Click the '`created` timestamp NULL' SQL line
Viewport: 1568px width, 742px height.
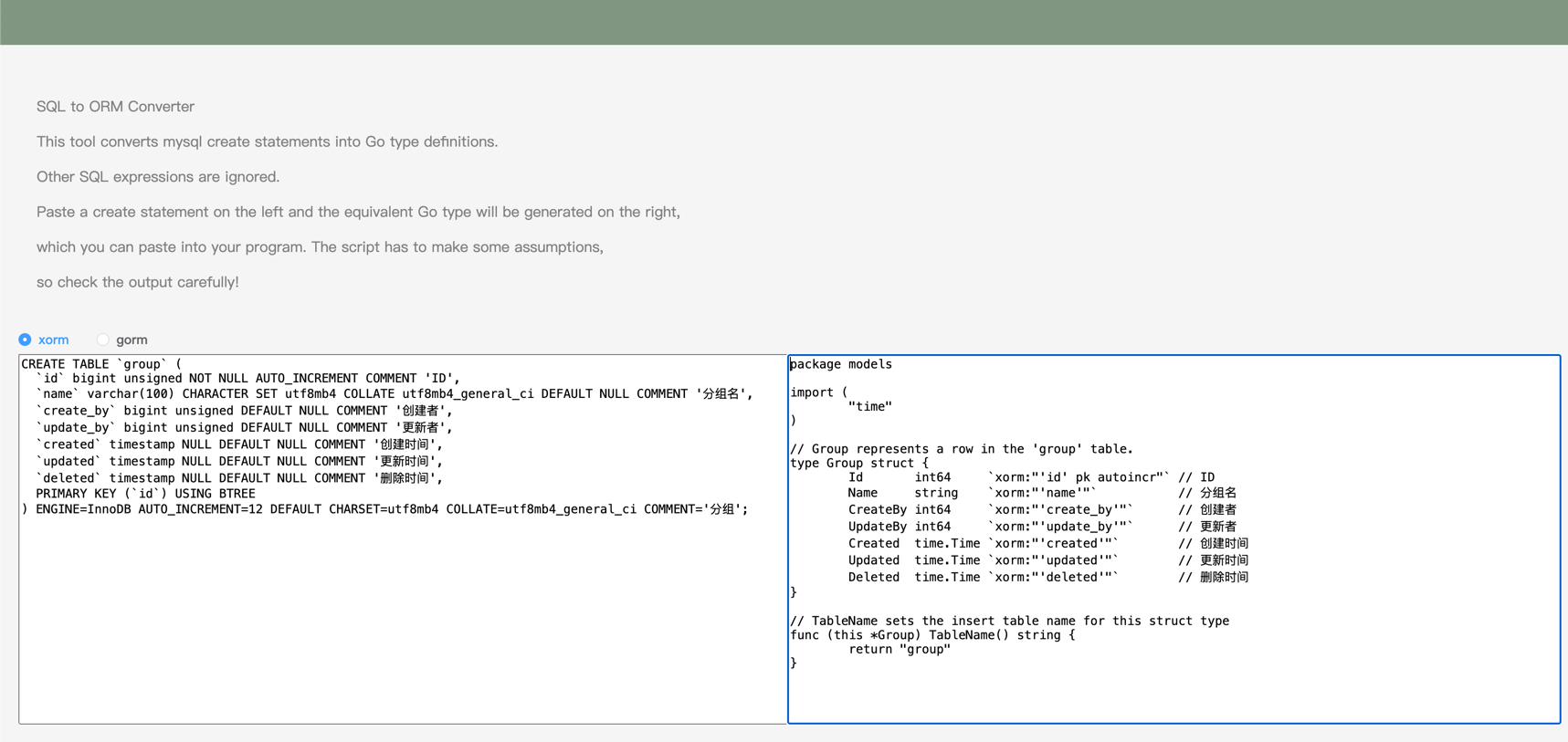[x=239, y=444]
